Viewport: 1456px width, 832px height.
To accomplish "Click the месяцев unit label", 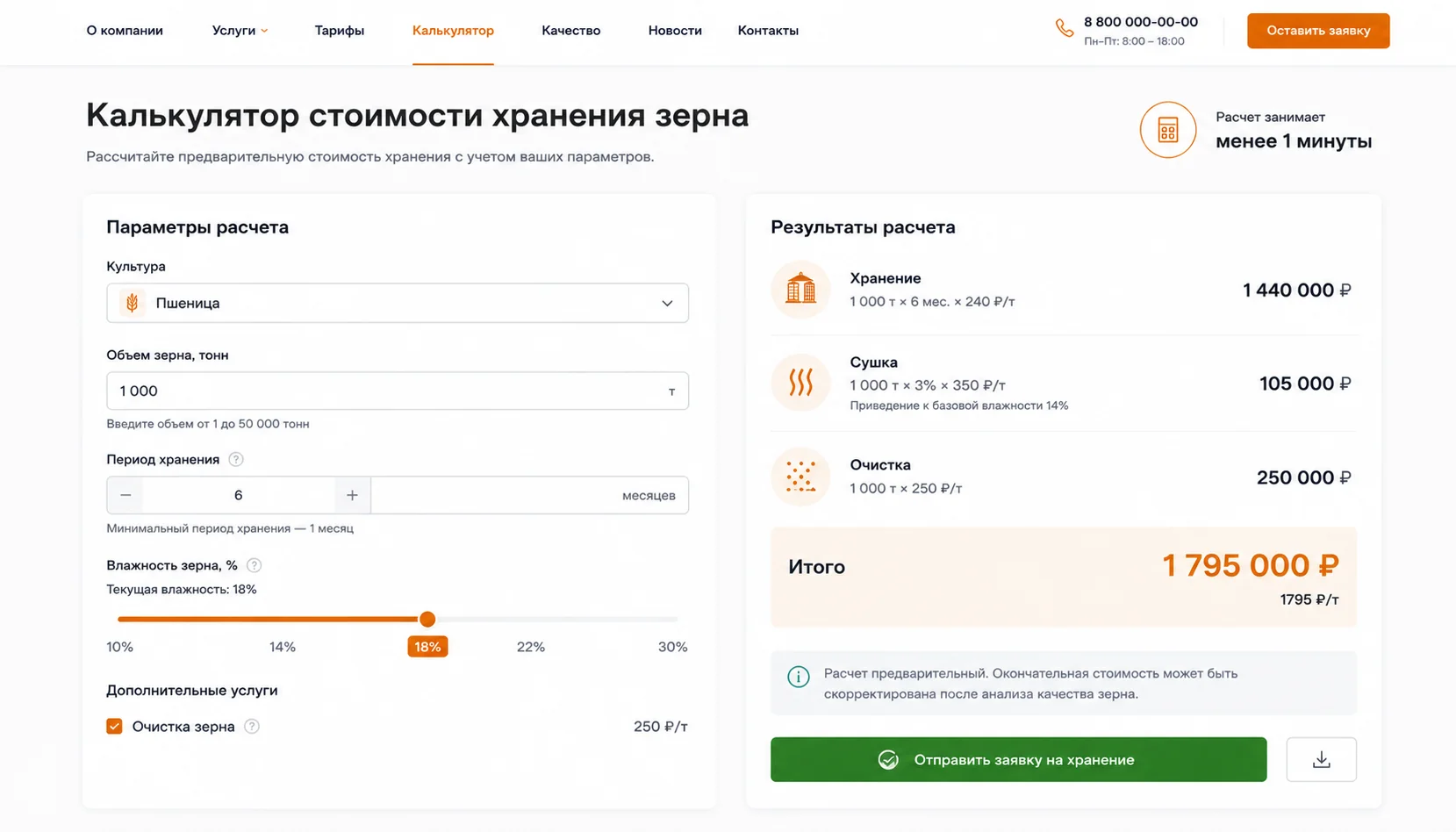I will pyautogui.click(x=649, y=495).
